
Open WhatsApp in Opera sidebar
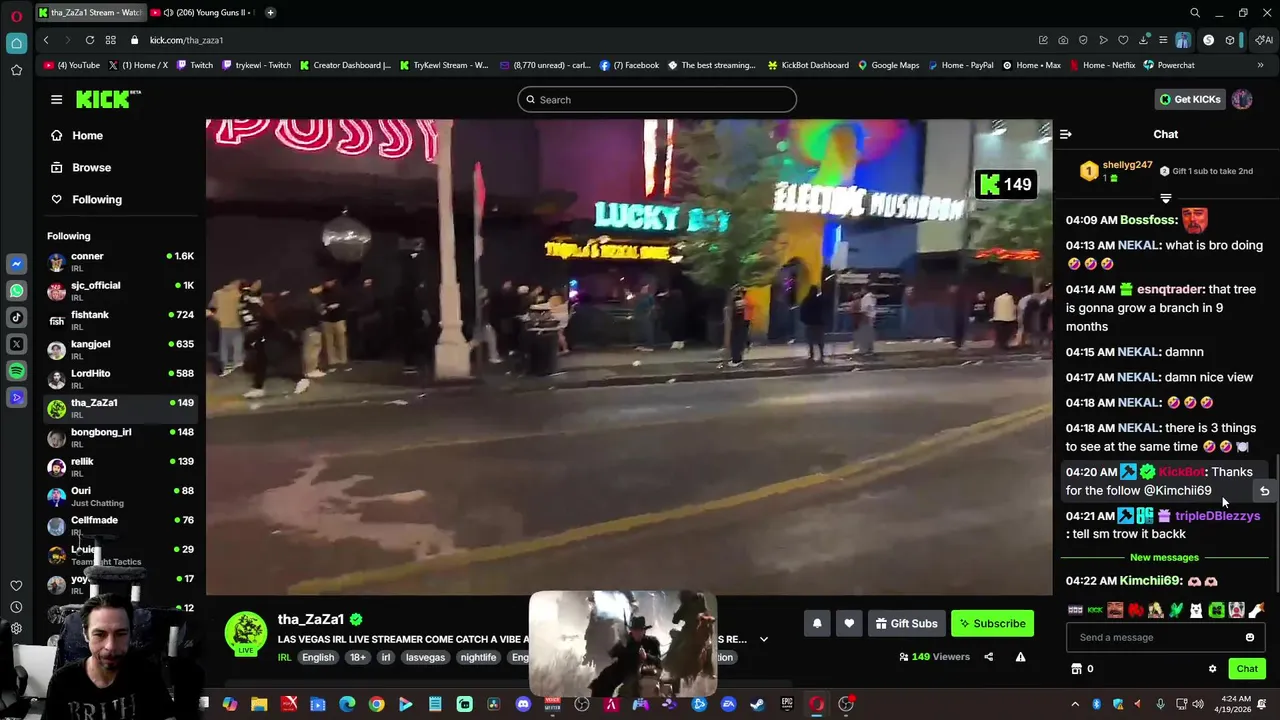tap(16, 291)
